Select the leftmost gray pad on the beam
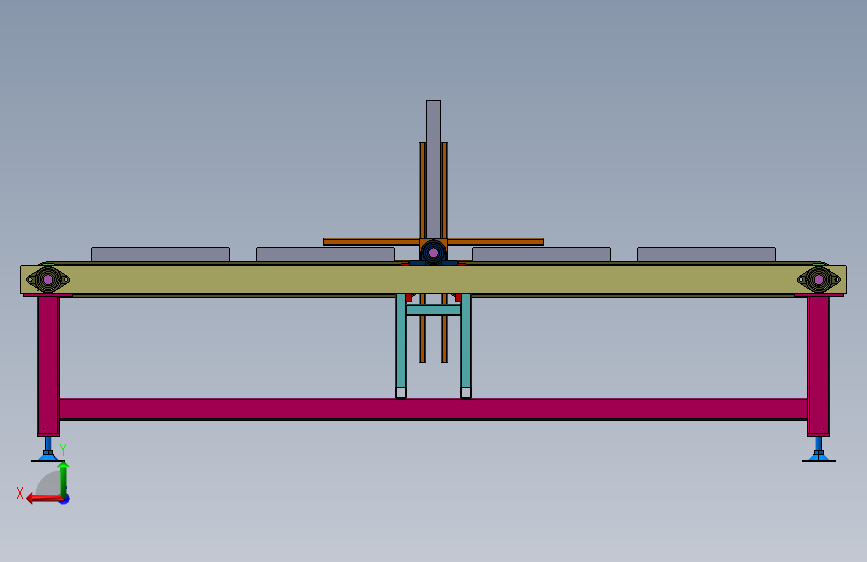This screenshot has height=562, width=867. [160, 254]
